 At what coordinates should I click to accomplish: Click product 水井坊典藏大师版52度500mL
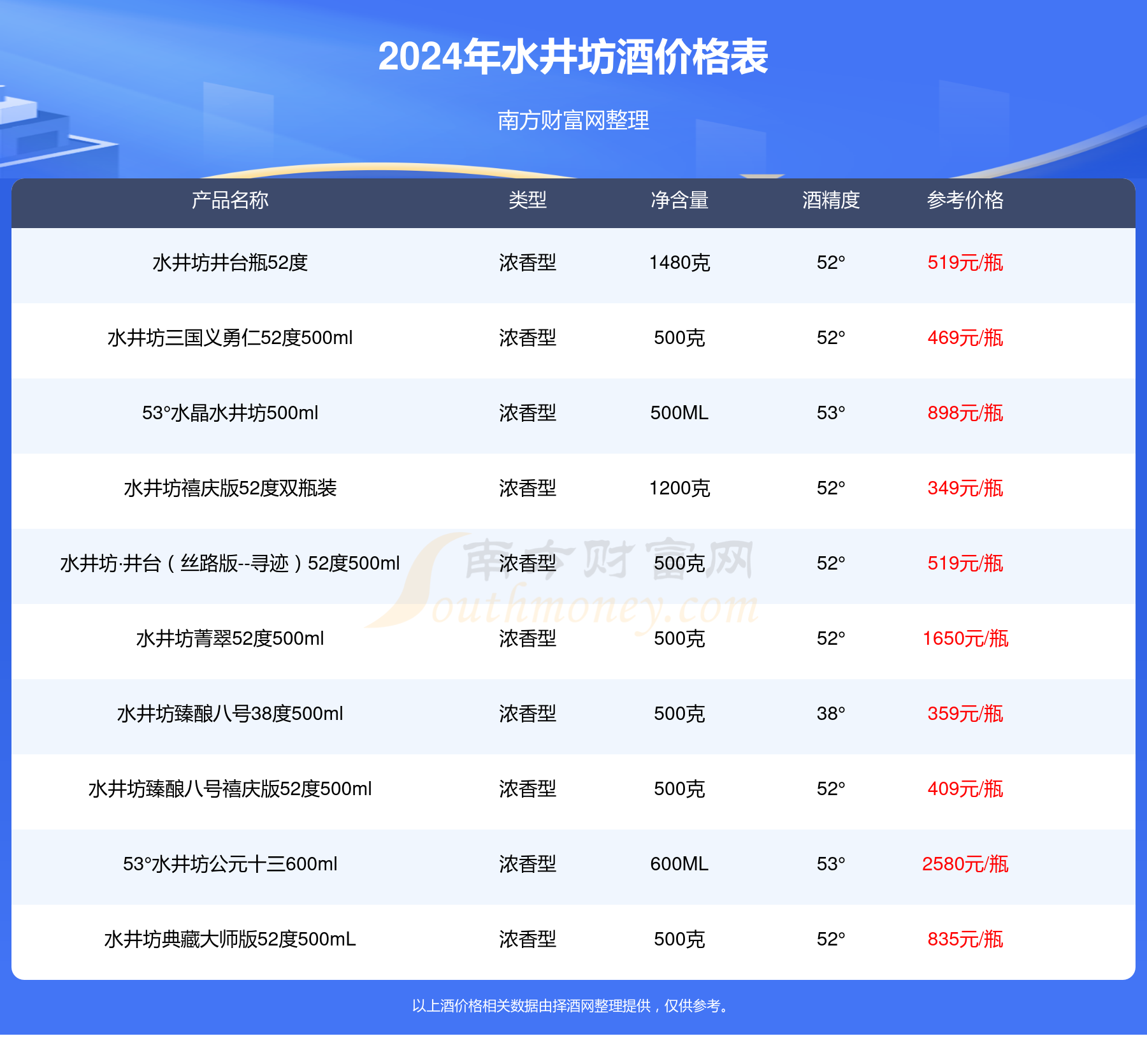click(x=230, y=939)
